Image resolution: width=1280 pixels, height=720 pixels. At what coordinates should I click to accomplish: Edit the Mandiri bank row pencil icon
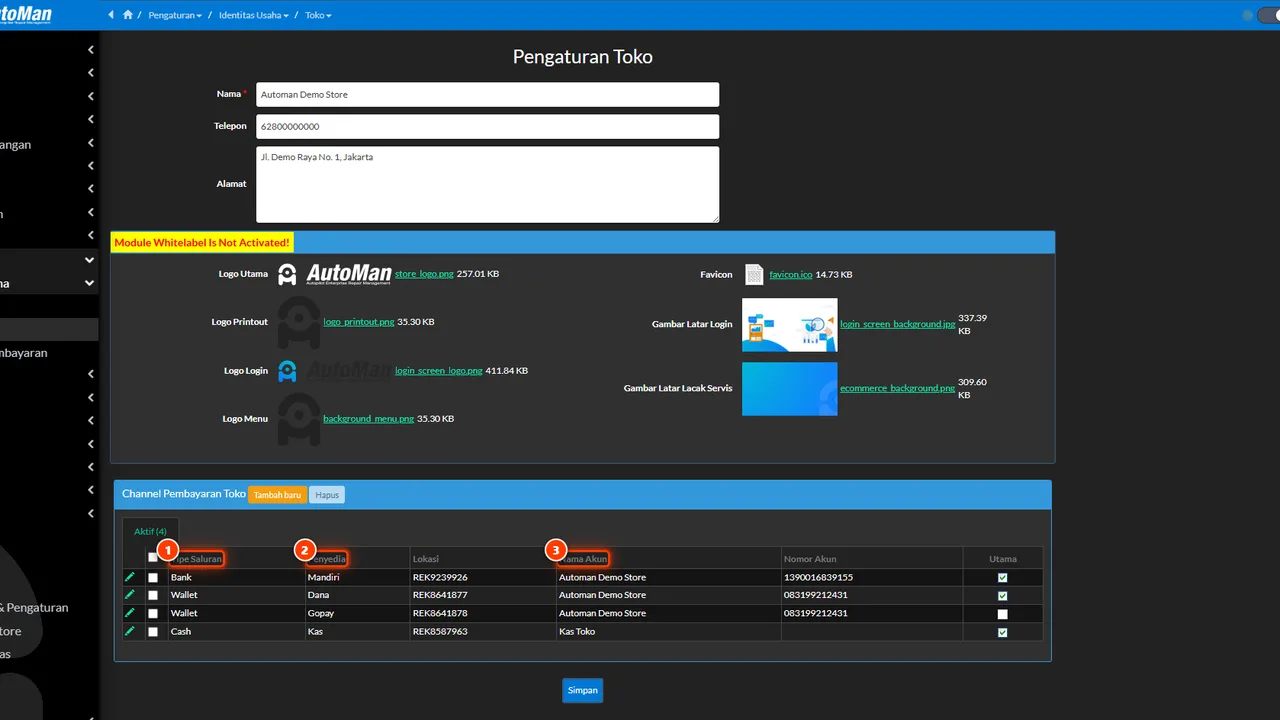tap(129, 577)
